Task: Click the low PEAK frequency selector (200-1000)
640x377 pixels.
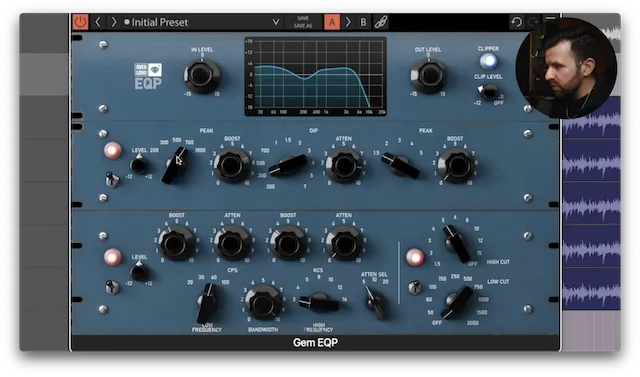Action: pyautogui.click(x=175, y=165)
